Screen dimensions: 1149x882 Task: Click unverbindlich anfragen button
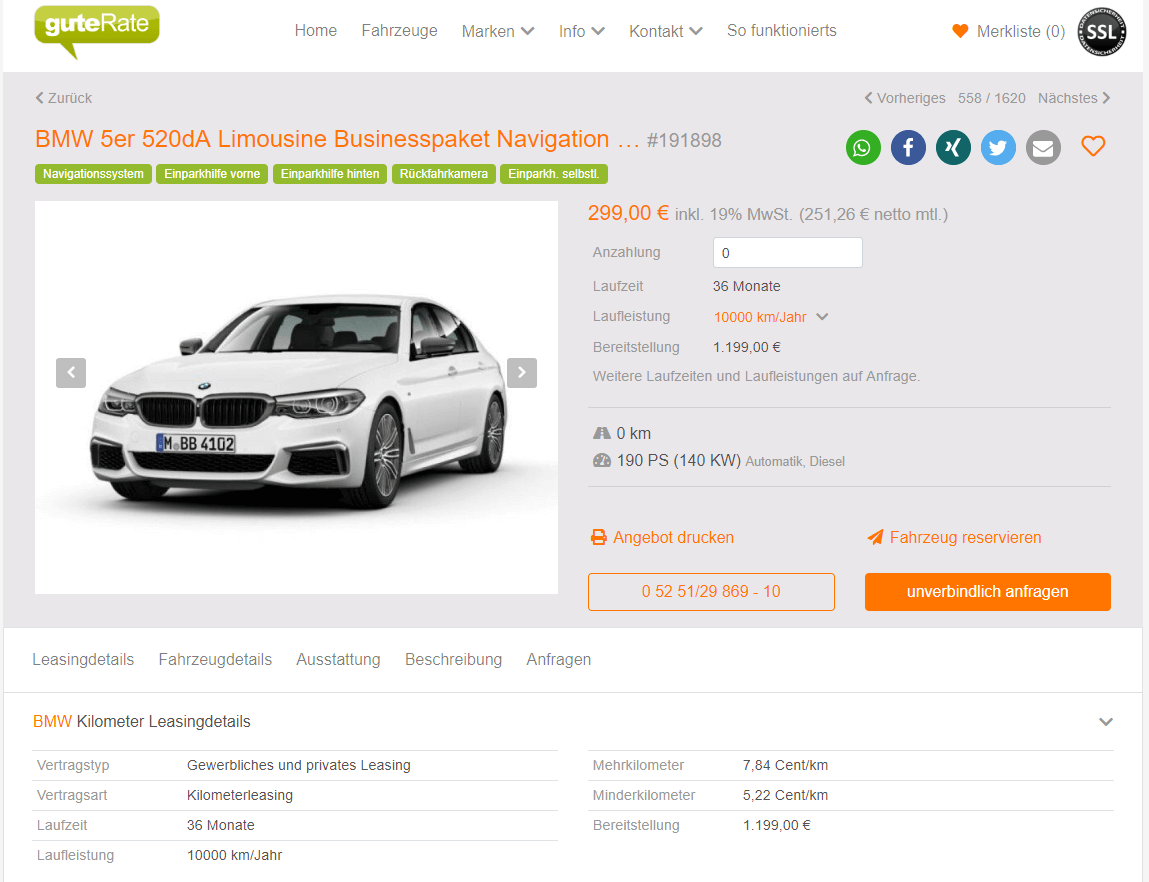click(987, 592)
